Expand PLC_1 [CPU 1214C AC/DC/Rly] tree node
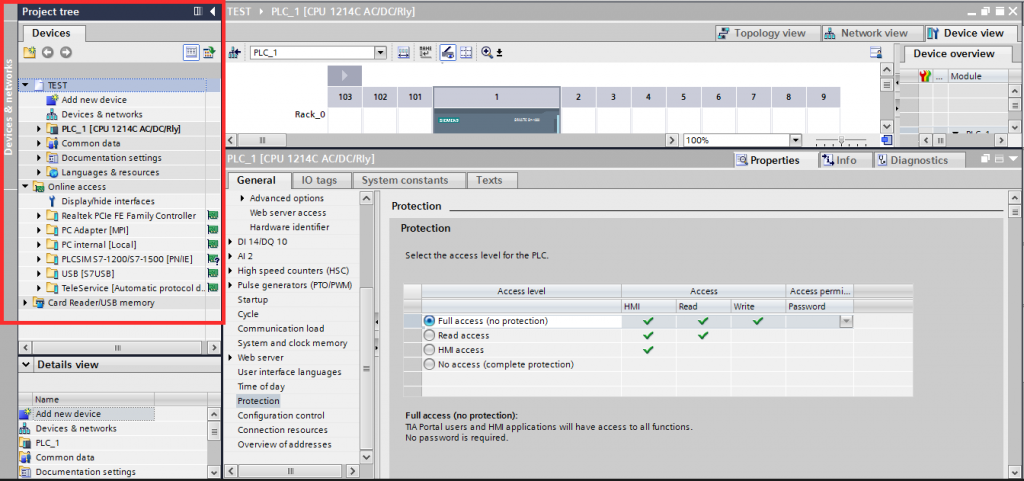This screenshot has height=481, width=1024. point(39,129)
